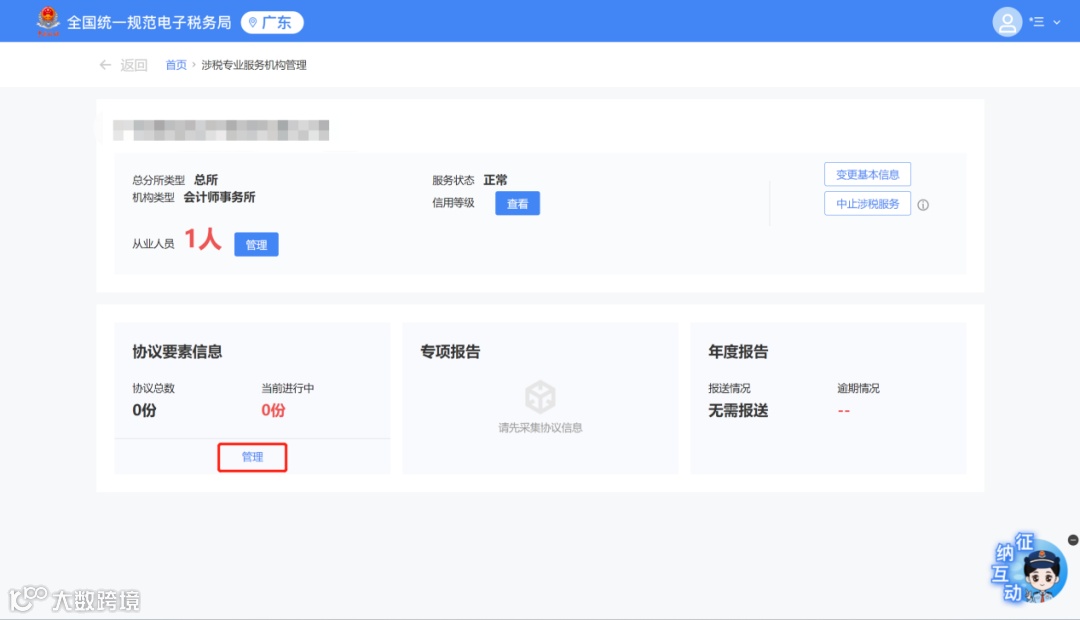Image resolution: width=1080 pixels, height=620 pixels.
Task: Open the info tooltip beside 中止涉税服务
Action: pyautogui.click(x=925, y=204)
